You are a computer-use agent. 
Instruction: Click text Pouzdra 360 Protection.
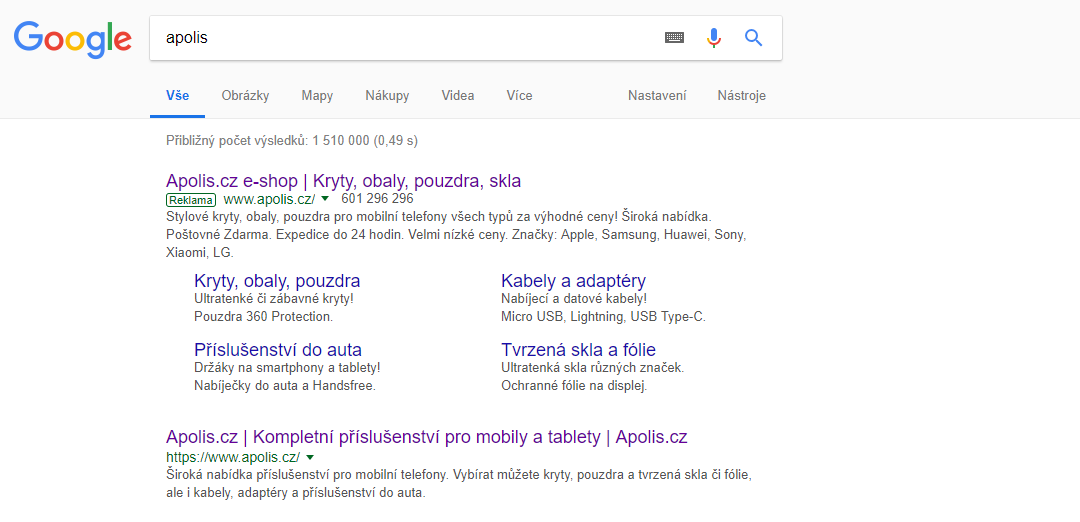[x=264, y=317]
